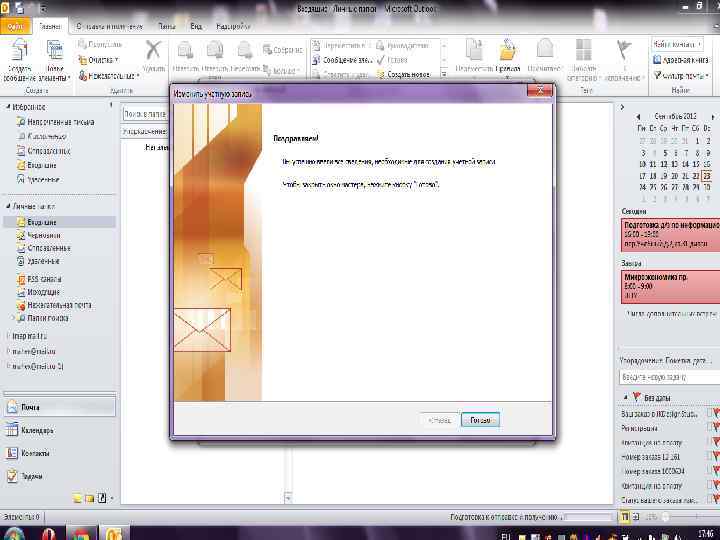Open the Адресная книга
The image size is (720, 540).
[681, 60]
